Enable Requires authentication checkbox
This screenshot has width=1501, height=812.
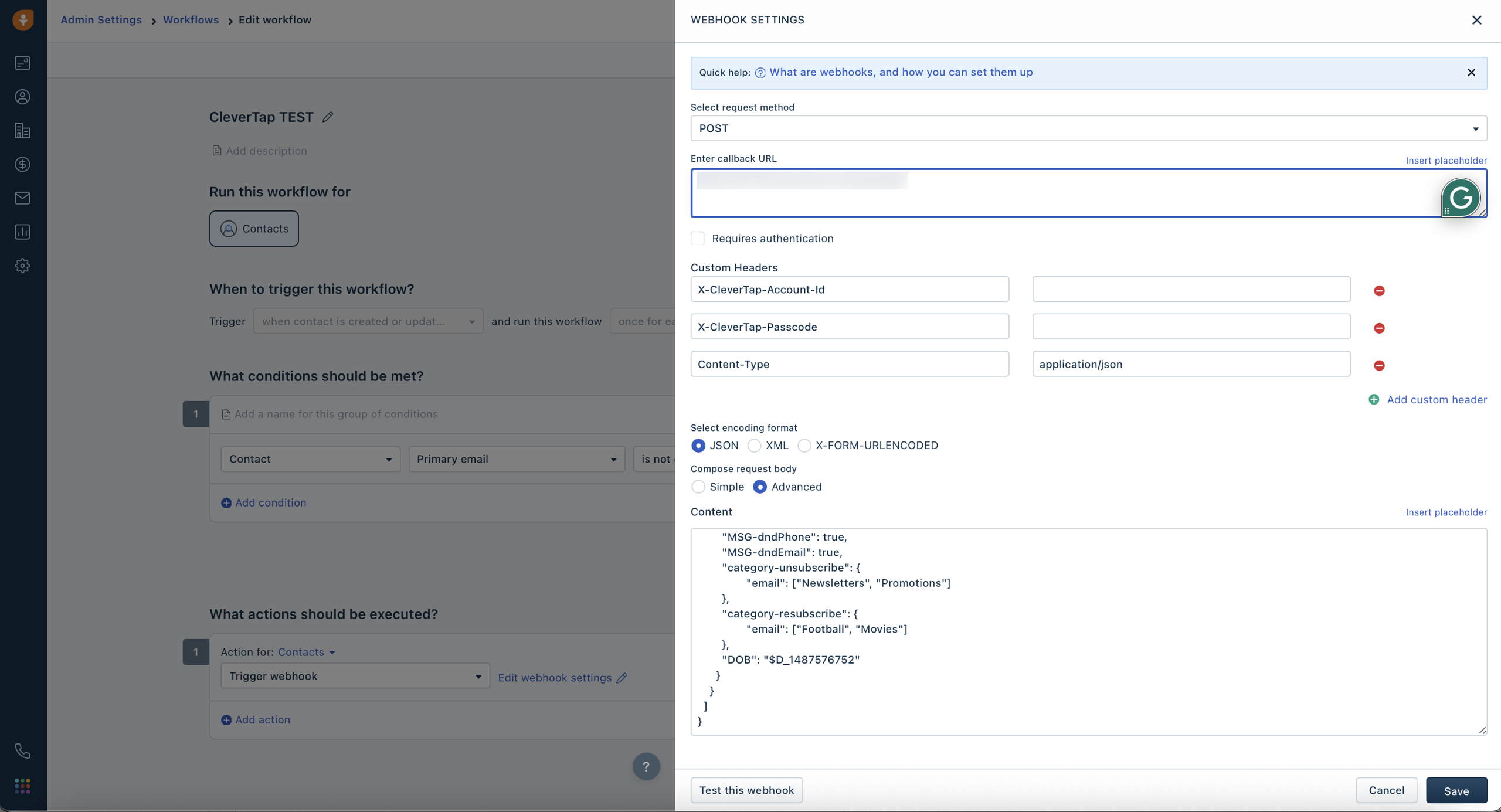[x=697, y=238]
